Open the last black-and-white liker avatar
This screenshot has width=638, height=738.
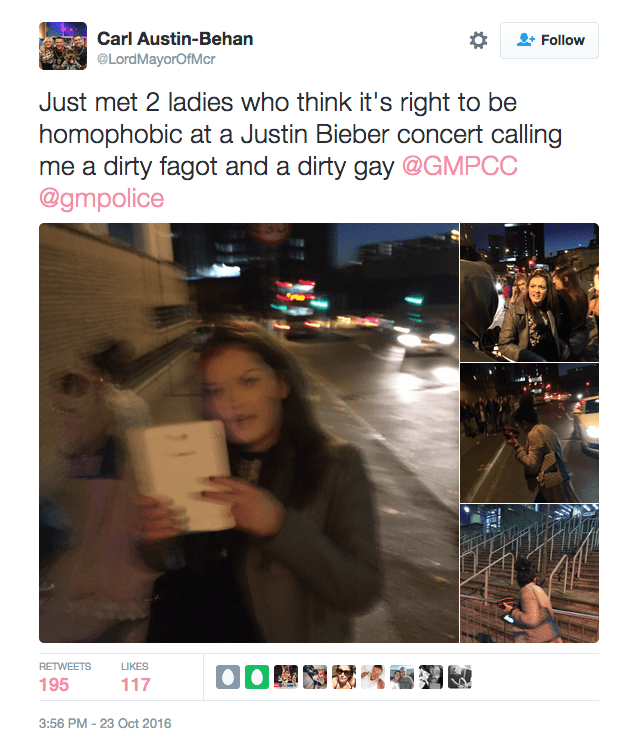click(460, 677)
